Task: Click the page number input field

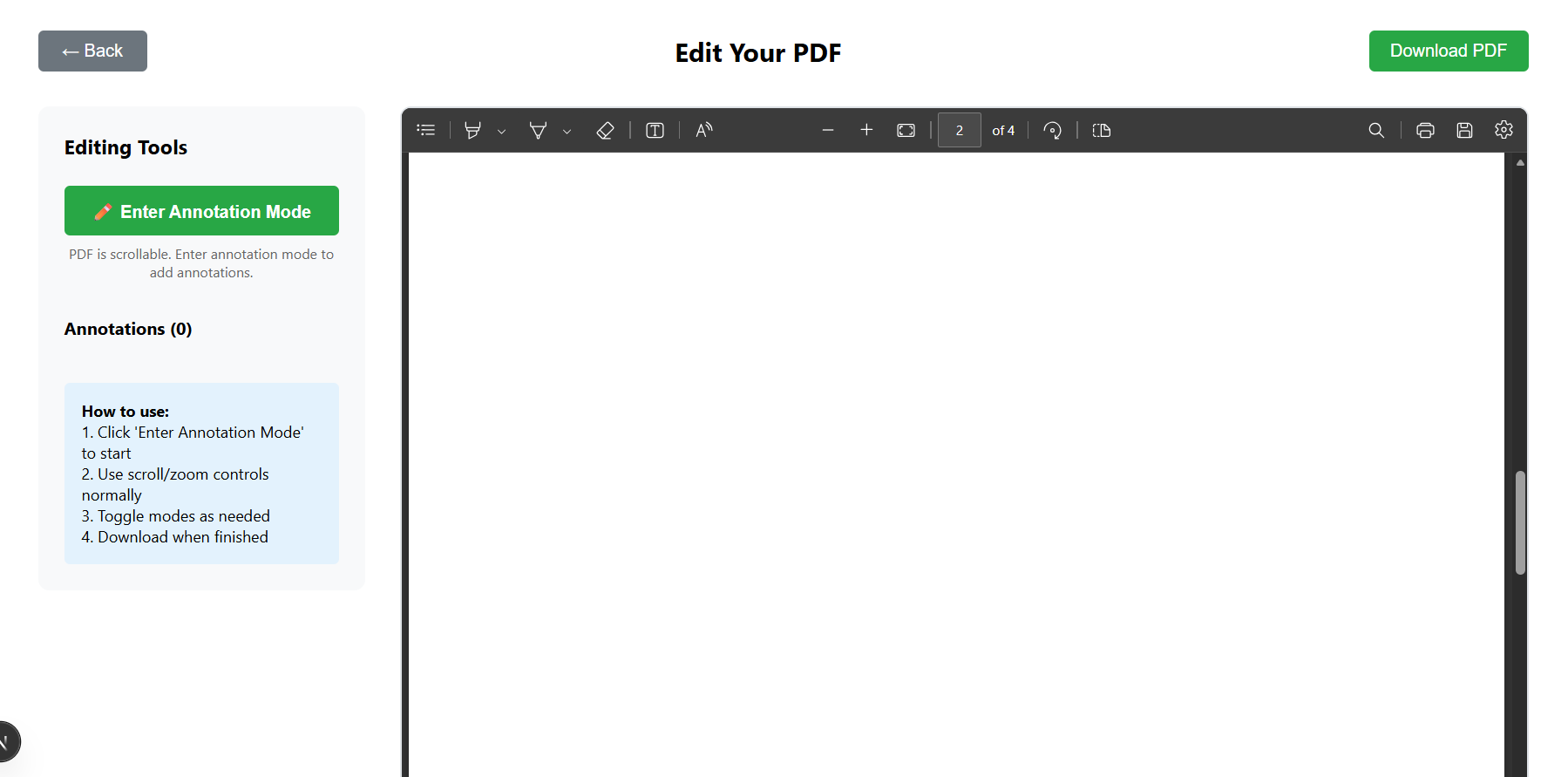Action: (959, 130)
